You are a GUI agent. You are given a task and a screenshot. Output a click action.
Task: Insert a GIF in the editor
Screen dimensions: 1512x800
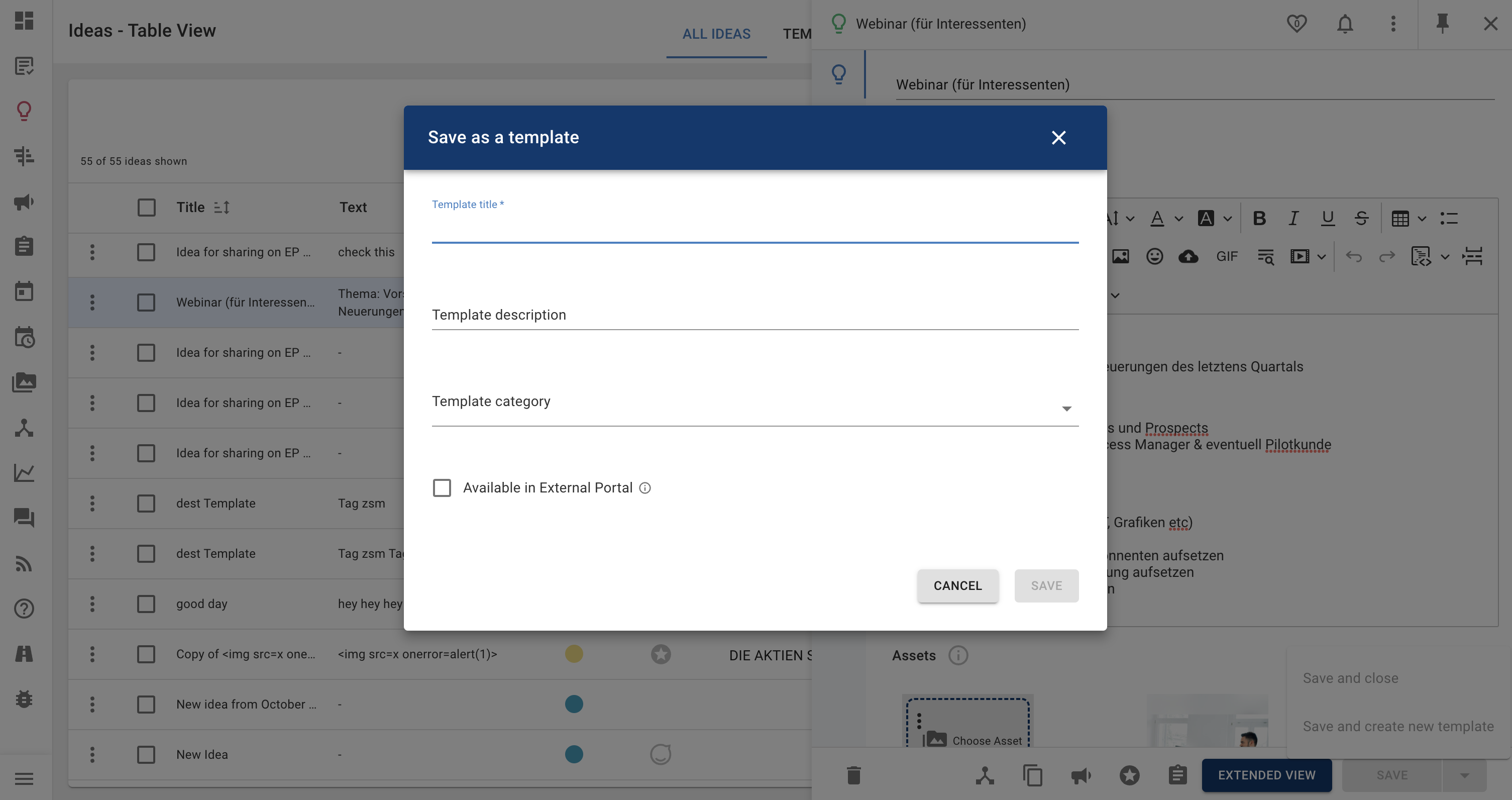click(1227, 256)
